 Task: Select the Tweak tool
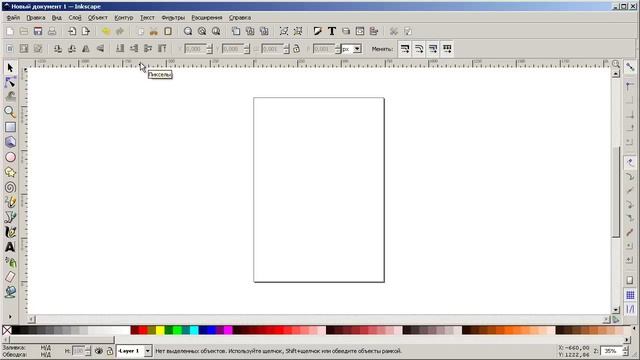click(10, 97)
